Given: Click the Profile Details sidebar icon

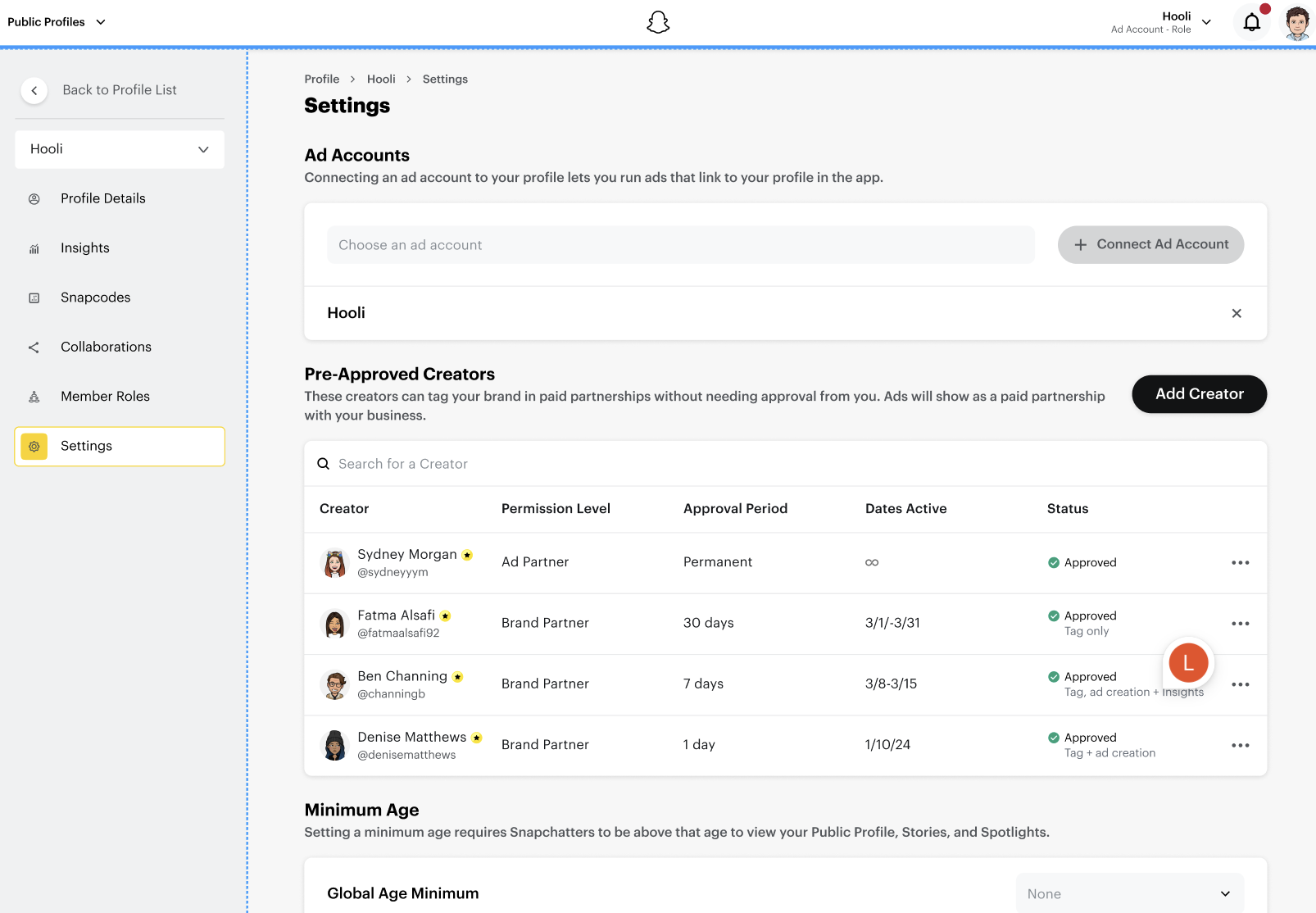Looking at the screenshot, I should [x=34, y=199].
